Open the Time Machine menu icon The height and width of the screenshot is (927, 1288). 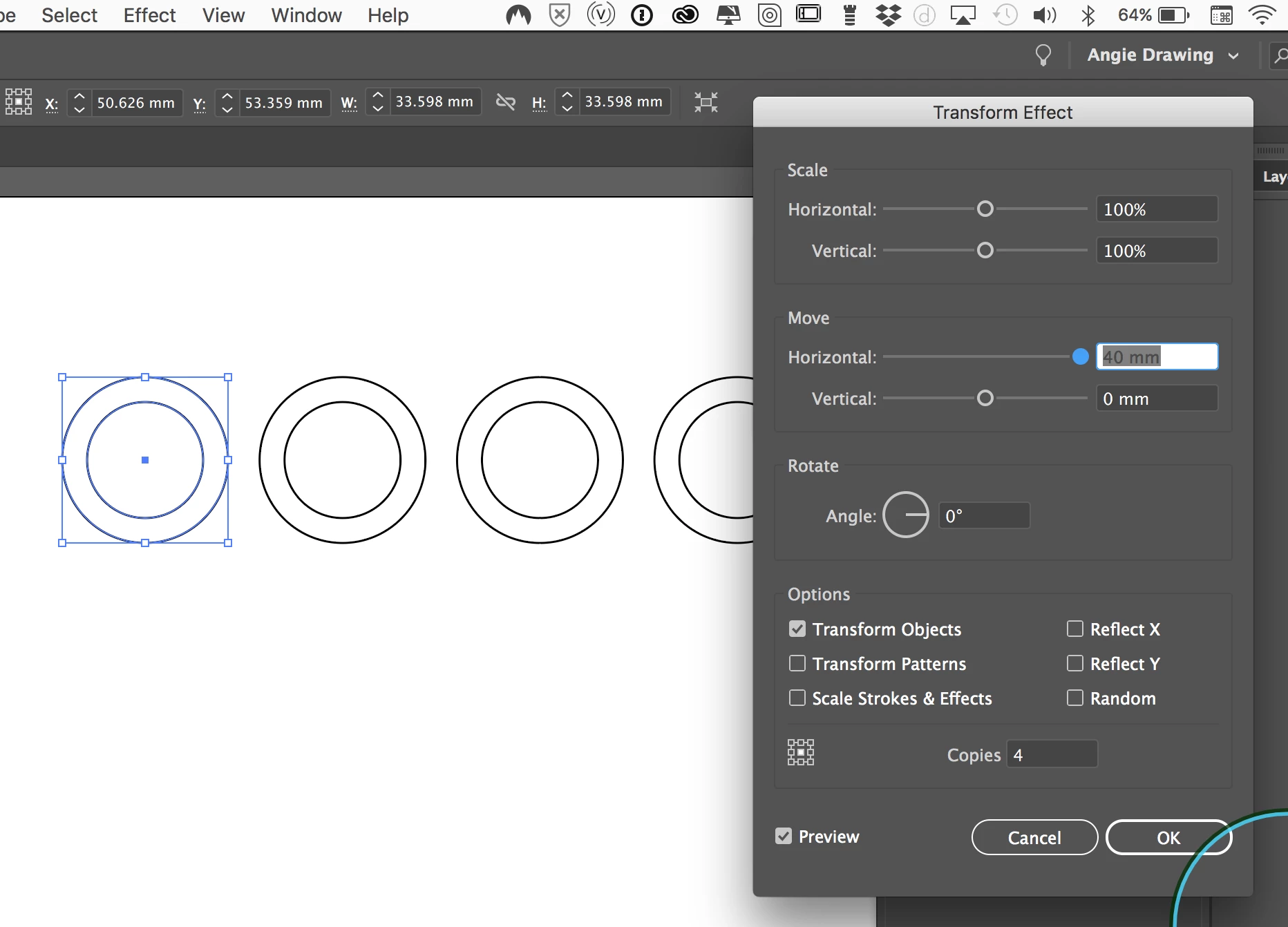pos(1005,15)
